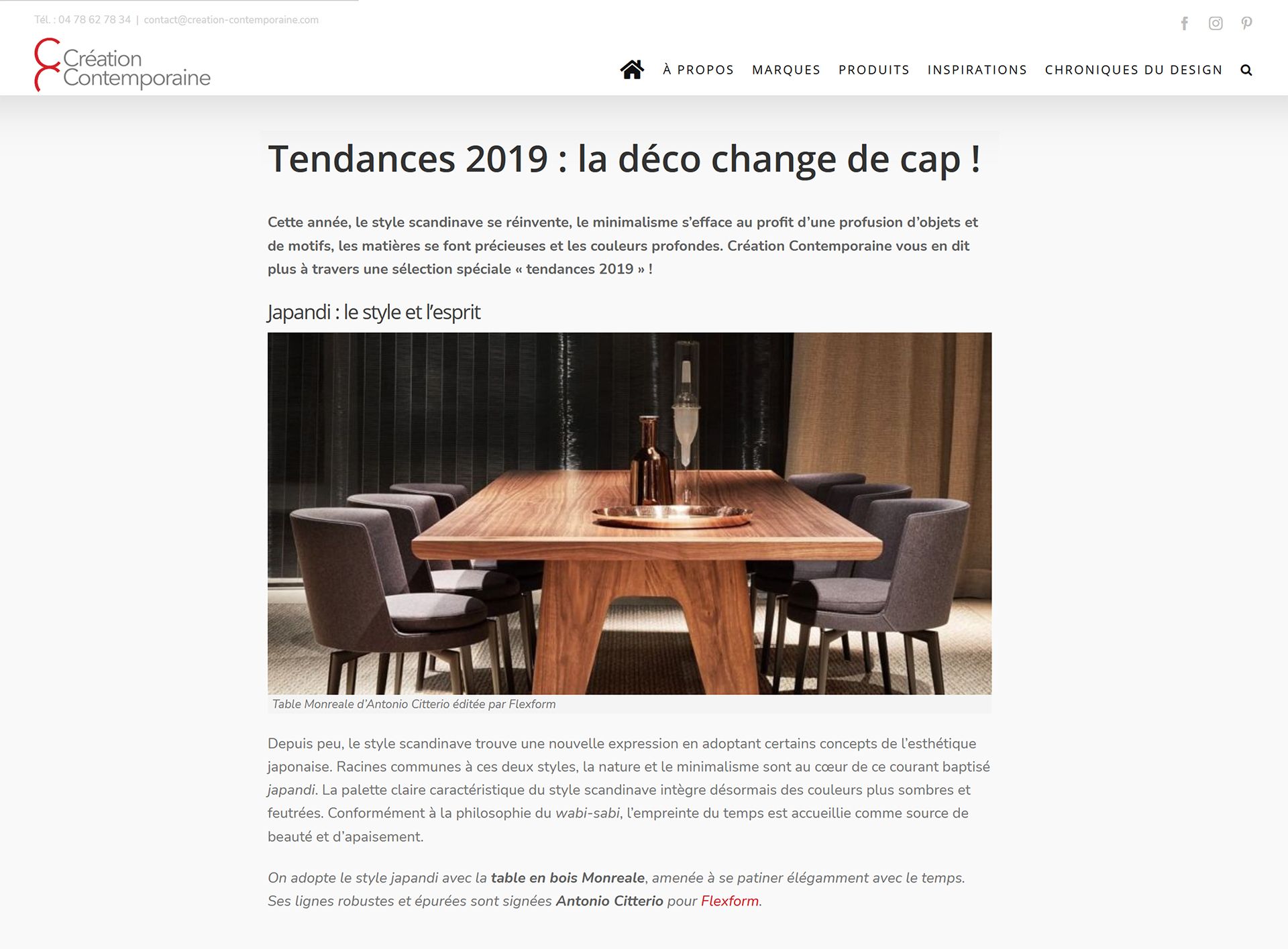
Task: Click the Tendances 2019 article title
Action: coord(625,159)
